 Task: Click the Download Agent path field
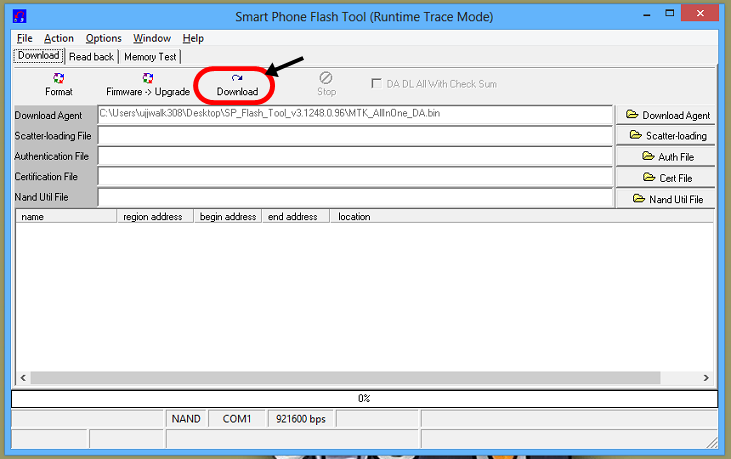coord(355,115)
